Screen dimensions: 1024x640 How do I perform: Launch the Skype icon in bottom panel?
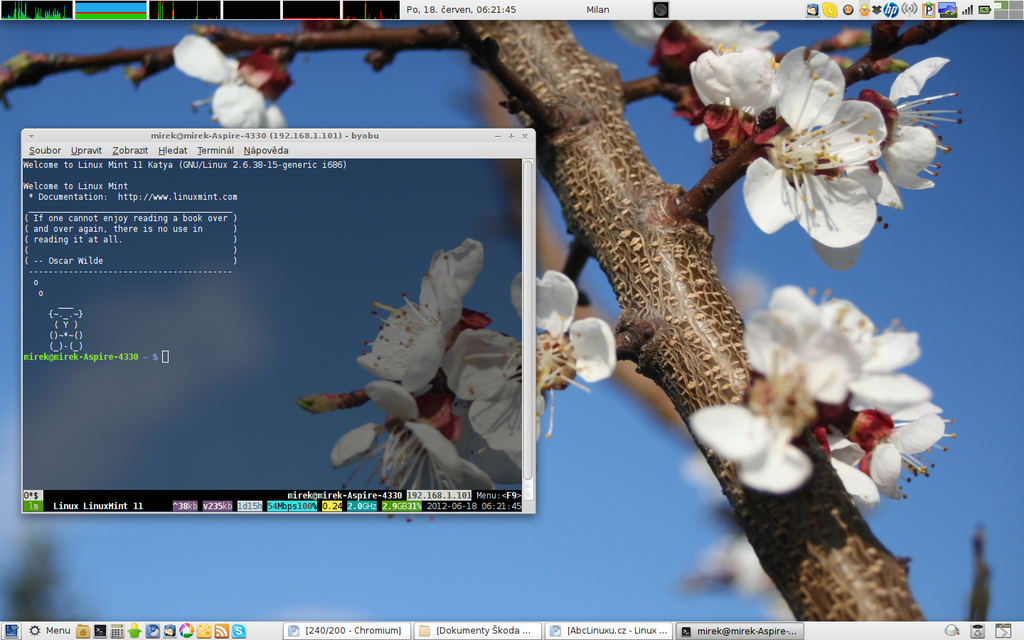(239, 631)
